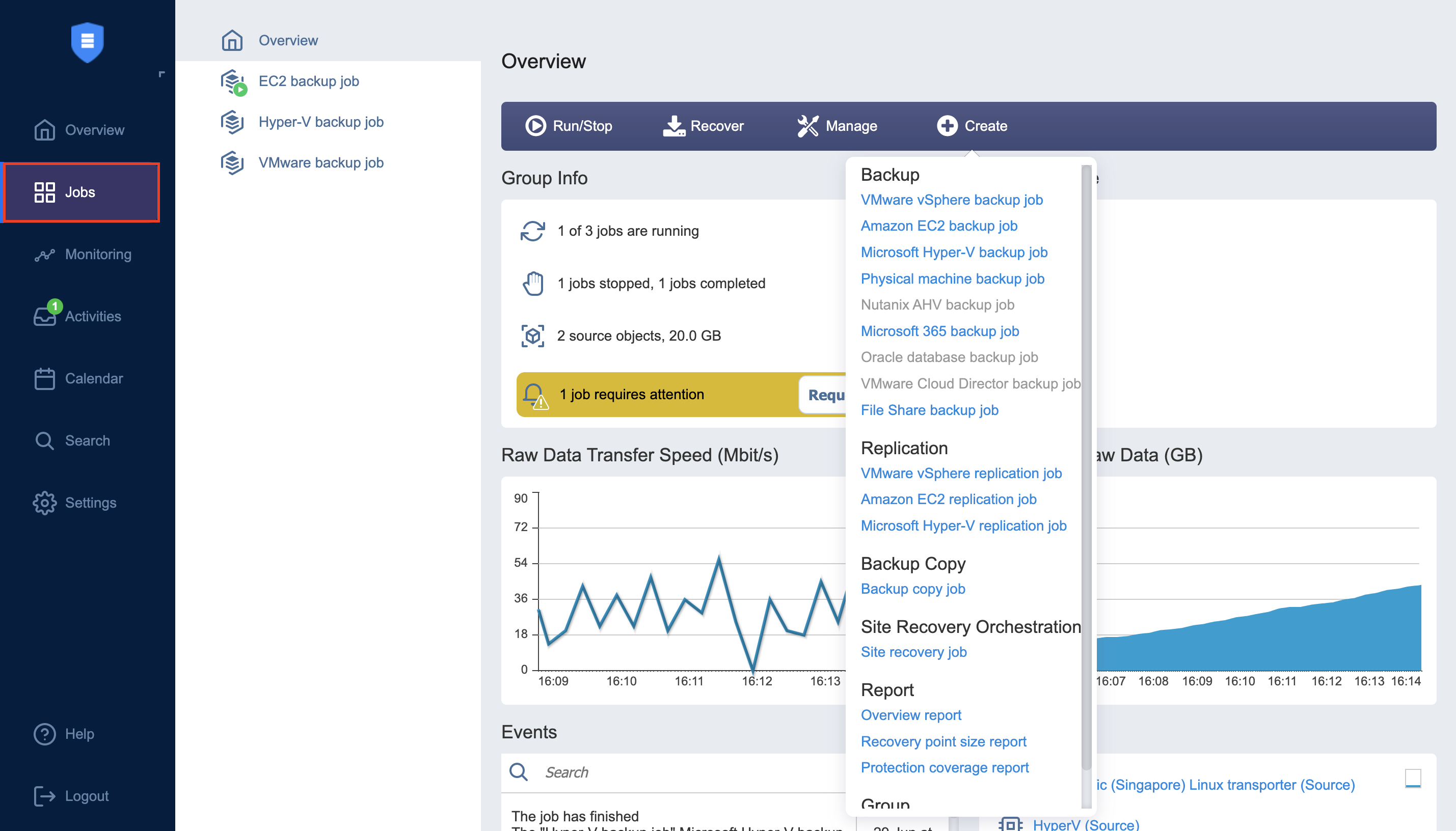The image size is (1456, 831).
Task: Select the Calendar icon in the sidebar
Action: pos(45,378)
